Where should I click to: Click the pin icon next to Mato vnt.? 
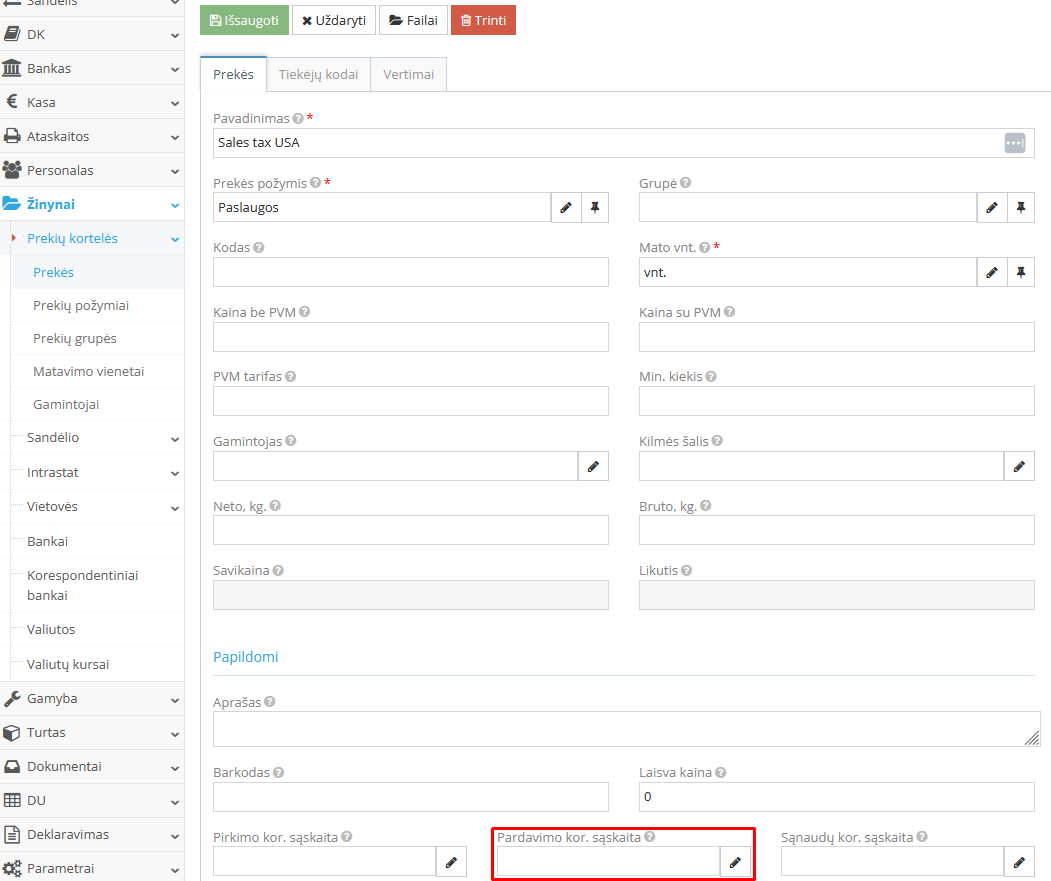[1021, 272]
